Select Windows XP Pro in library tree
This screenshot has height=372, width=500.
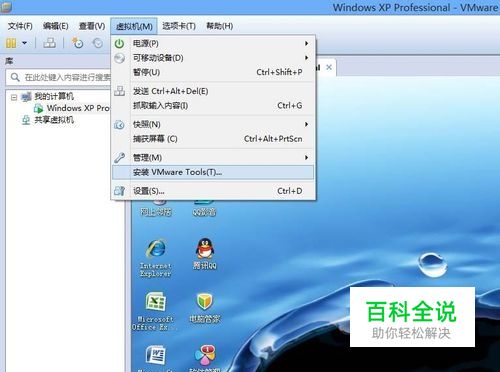pos(78,108)
